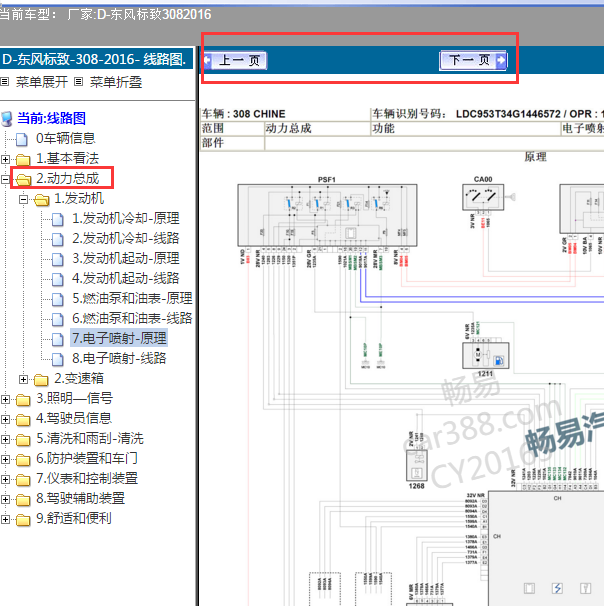Select the highlighted 7.电子喷射-原理 item

(119, 338)
